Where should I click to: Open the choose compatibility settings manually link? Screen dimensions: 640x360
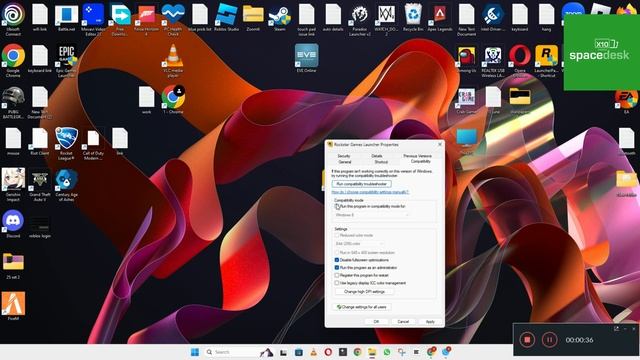click(x=370, y=192)
